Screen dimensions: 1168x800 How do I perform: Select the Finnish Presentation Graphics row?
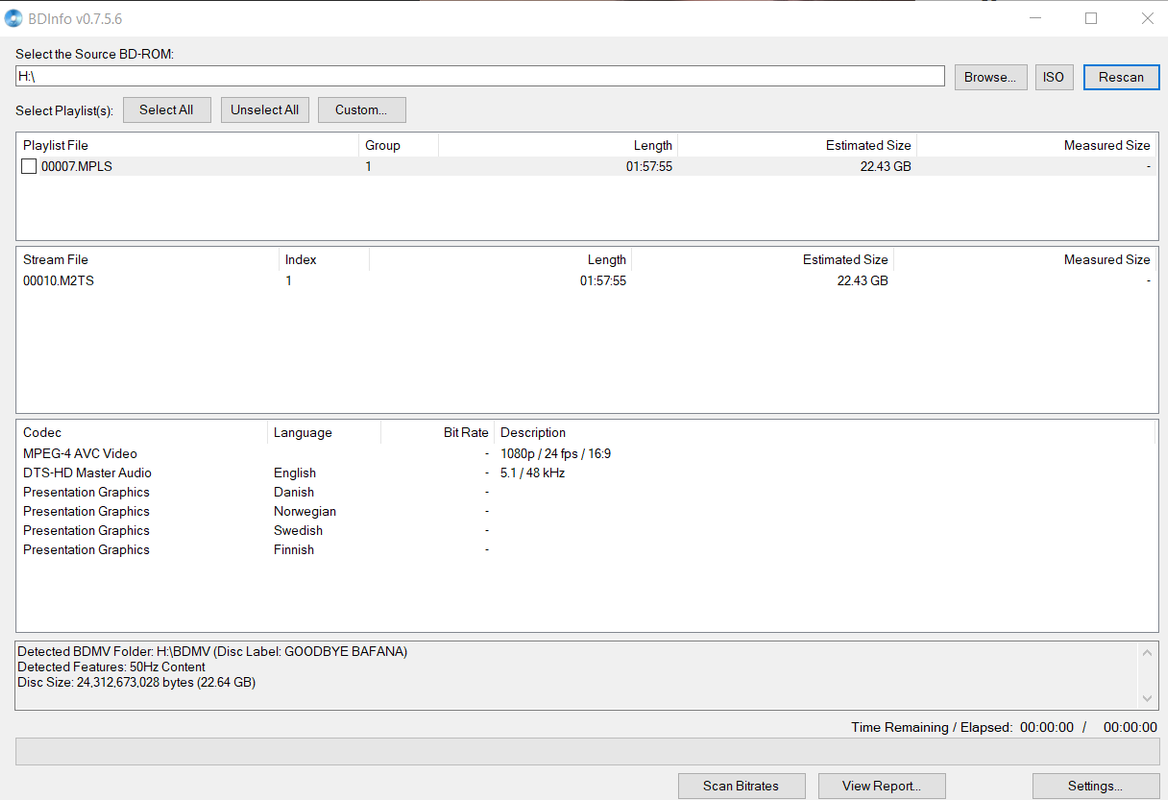(587, 550)
